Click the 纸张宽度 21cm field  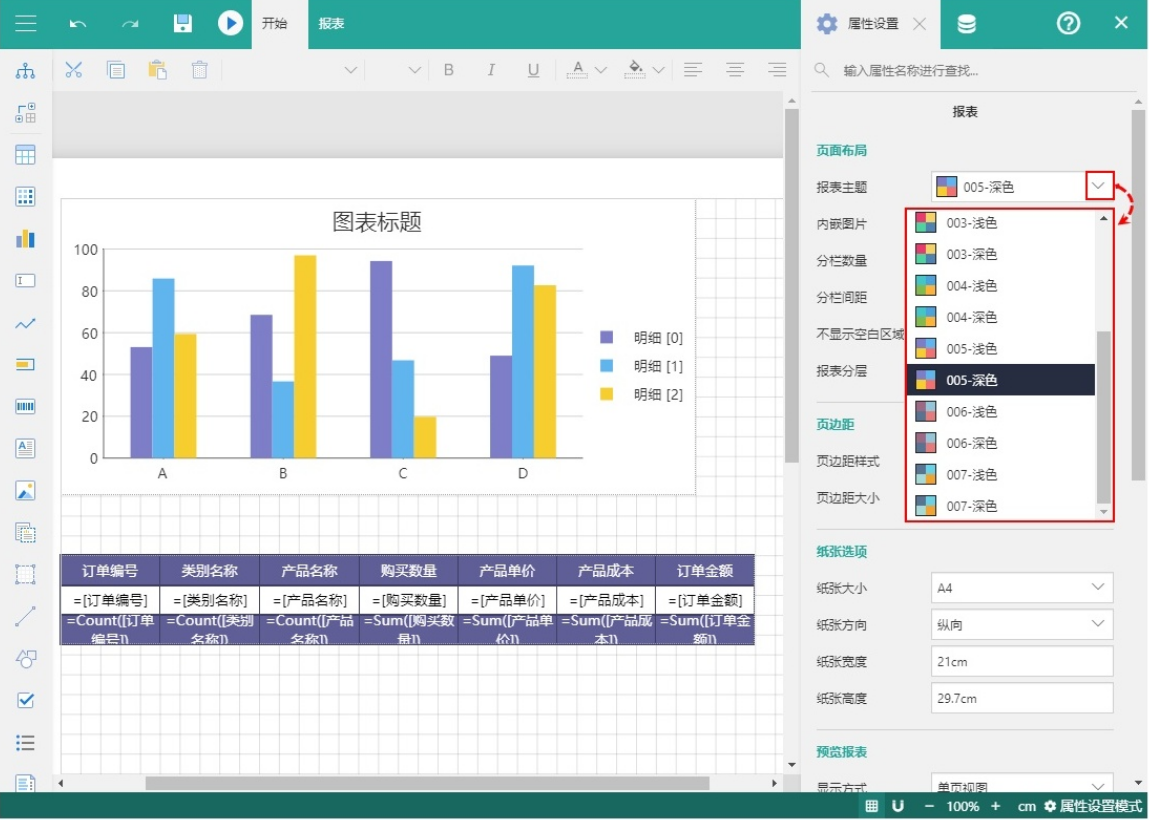(x=1022, y=661)
